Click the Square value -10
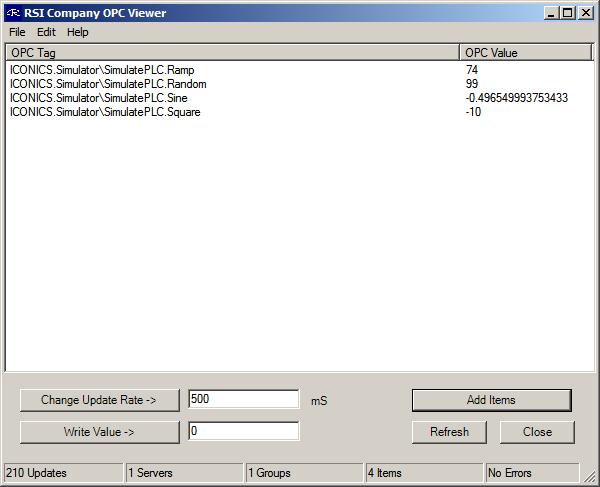600x487 pixels. coord(473,112)
